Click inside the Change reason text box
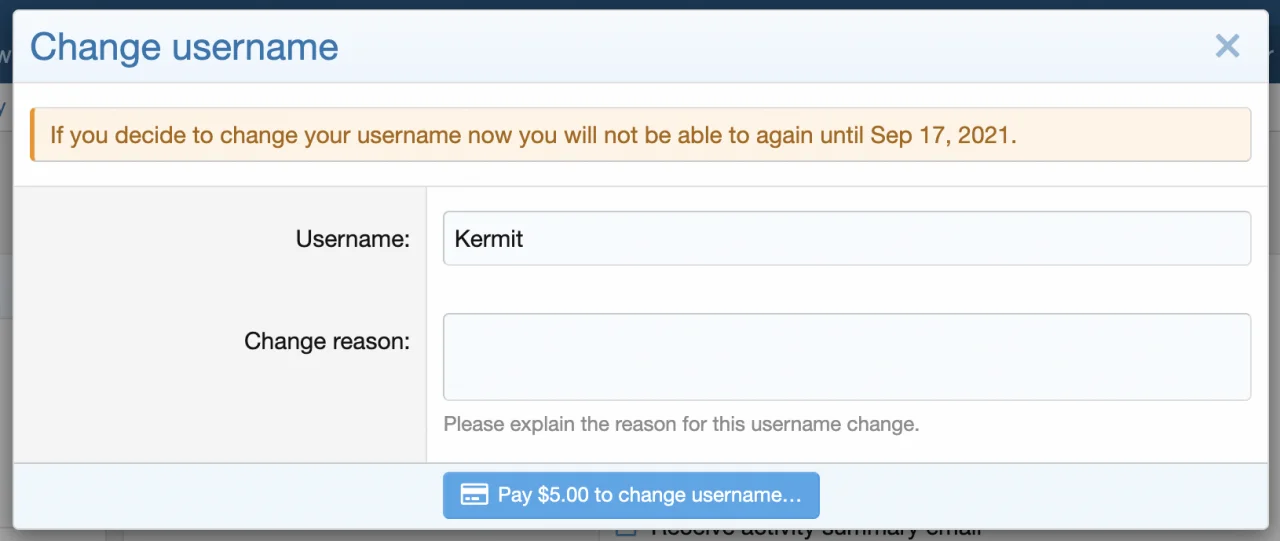The image size is (1280, 541). point(846,357)
